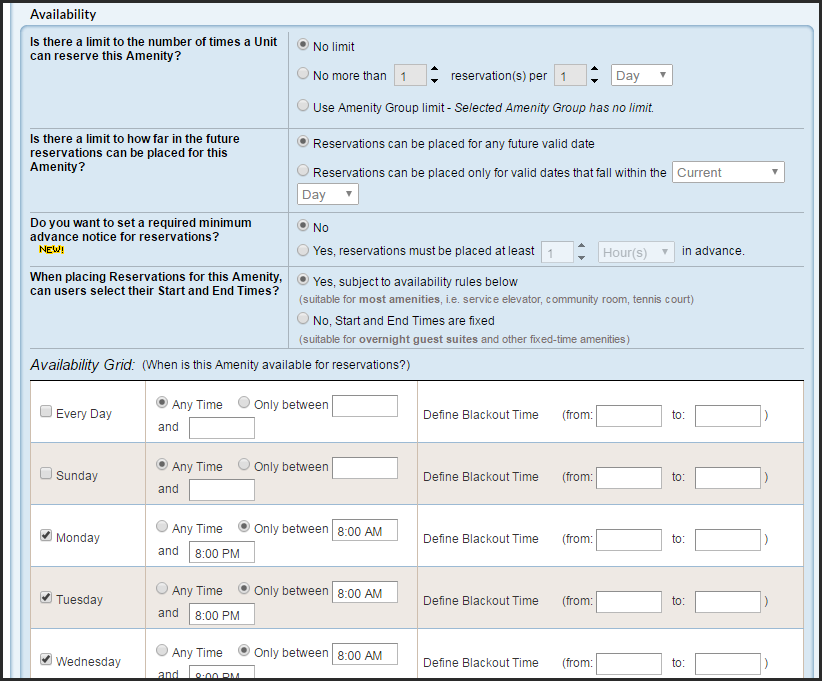Select Only between for Tuesday
Screen dimensions: 822x681
244,588
